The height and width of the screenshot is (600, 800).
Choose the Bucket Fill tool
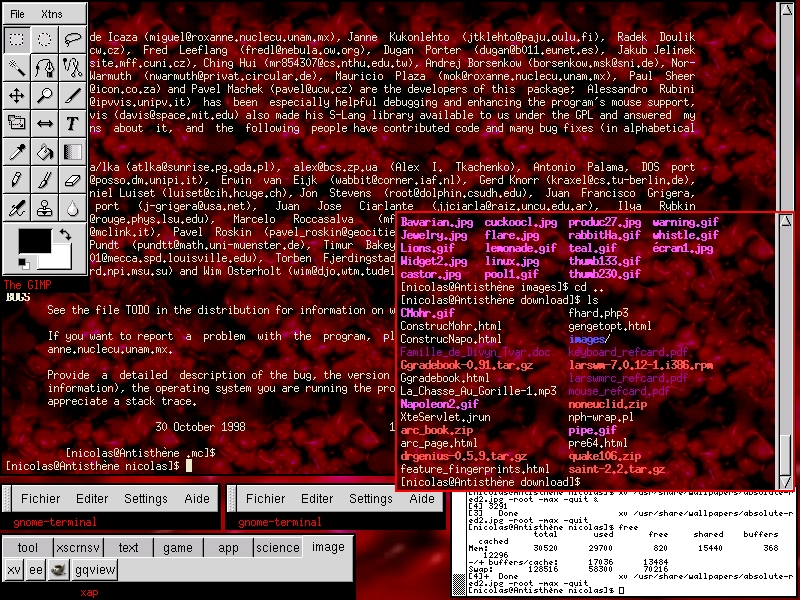(45, 151)
